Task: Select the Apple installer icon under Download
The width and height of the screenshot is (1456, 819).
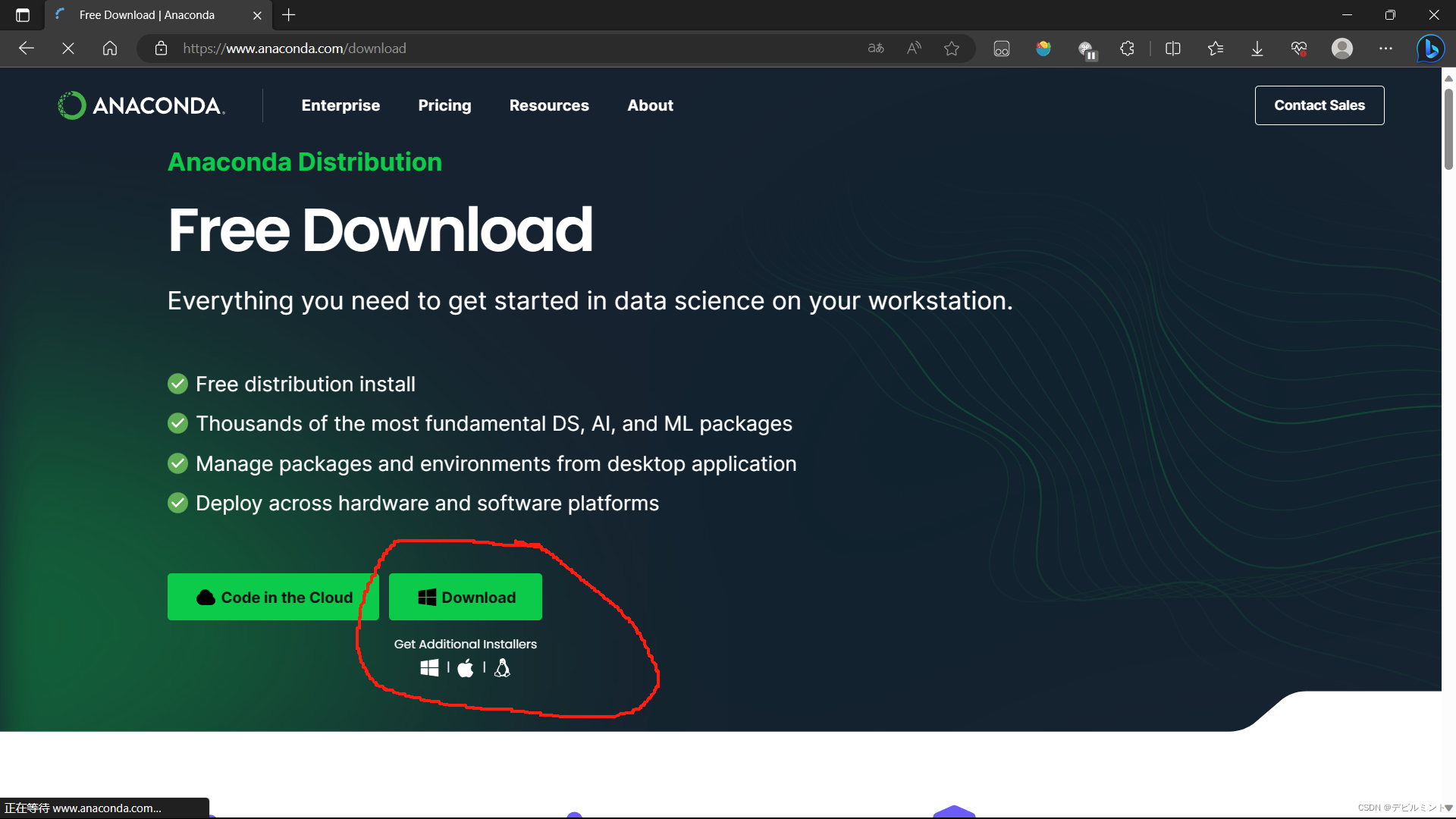Action: click(466, 668)
